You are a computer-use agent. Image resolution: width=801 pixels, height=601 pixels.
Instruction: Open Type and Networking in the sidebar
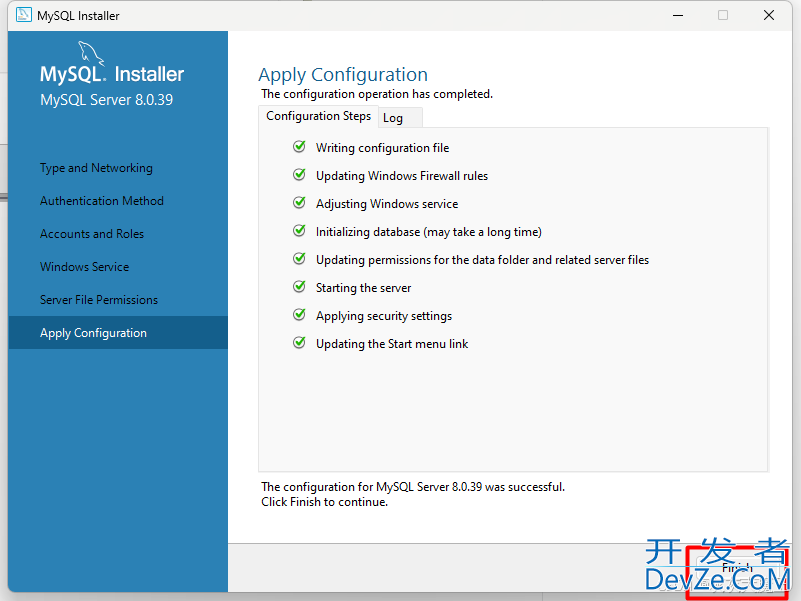coord(96,168)
